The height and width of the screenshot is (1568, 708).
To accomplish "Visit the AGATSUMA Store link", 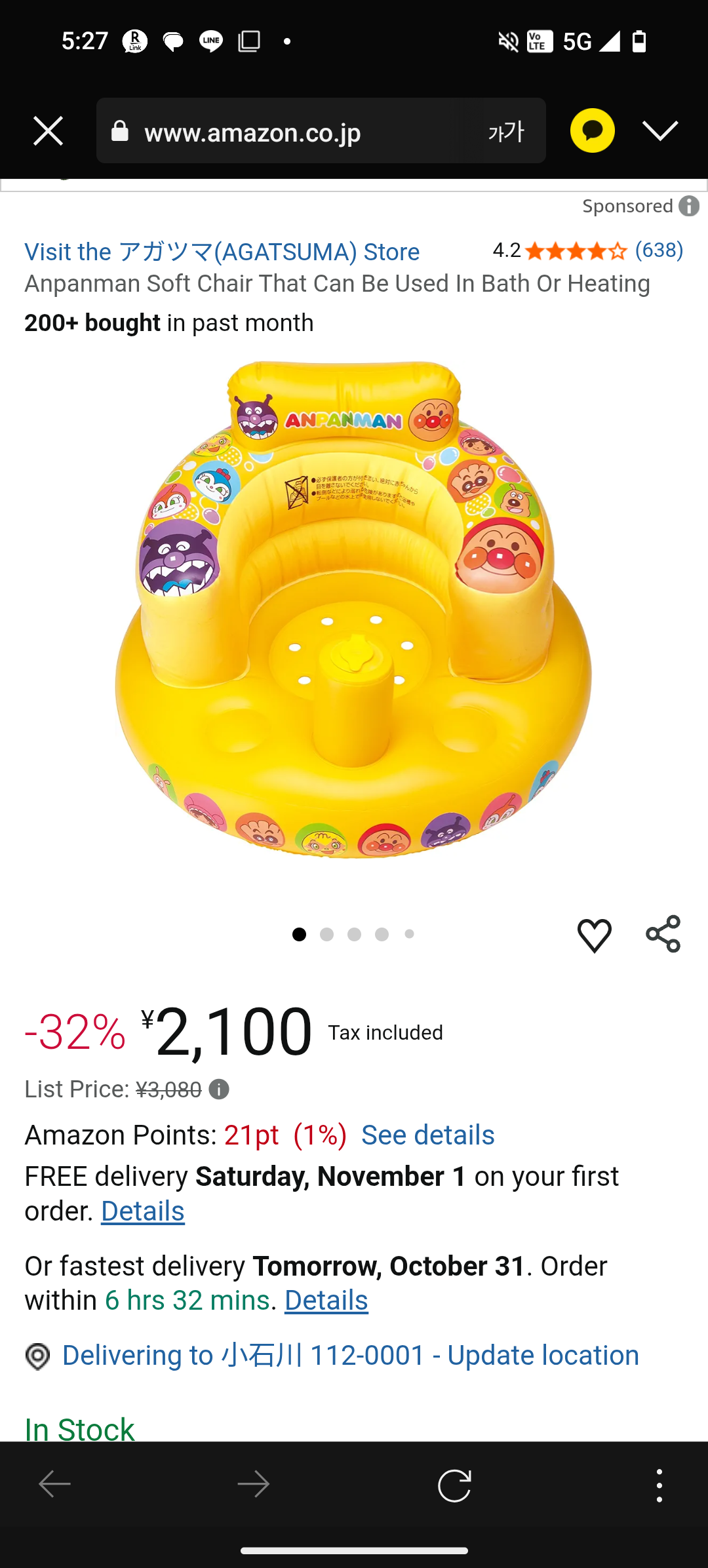I will tap(222, 252).
